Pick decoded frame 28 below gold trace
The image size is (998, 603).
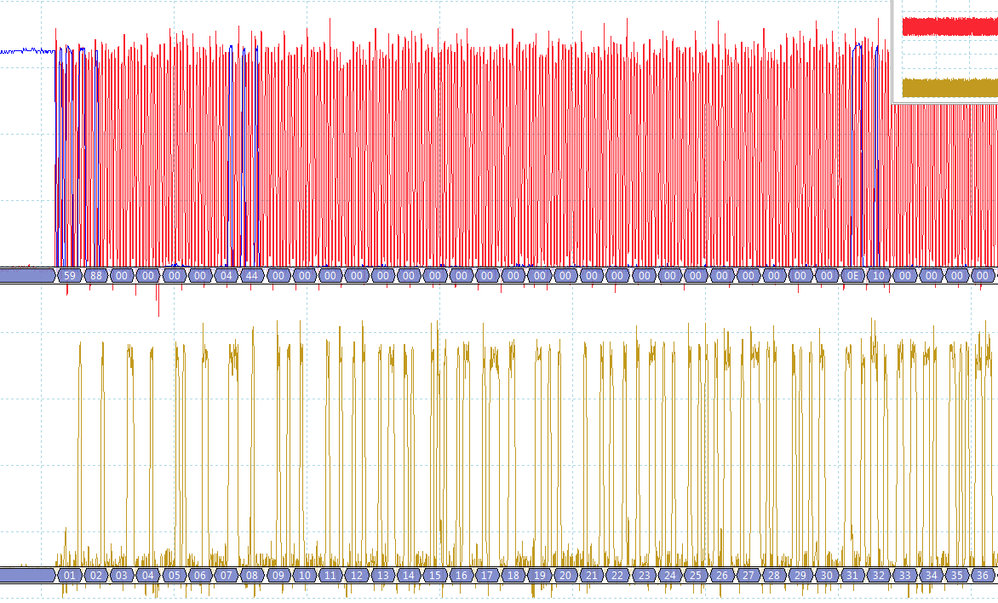(x=774, y=575)
